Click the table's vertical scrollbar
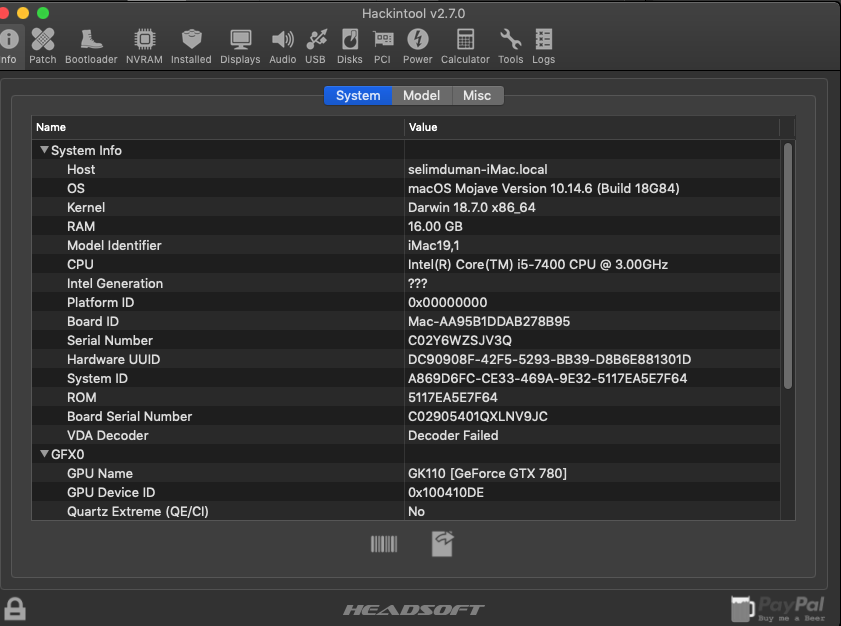 (787, 266)
